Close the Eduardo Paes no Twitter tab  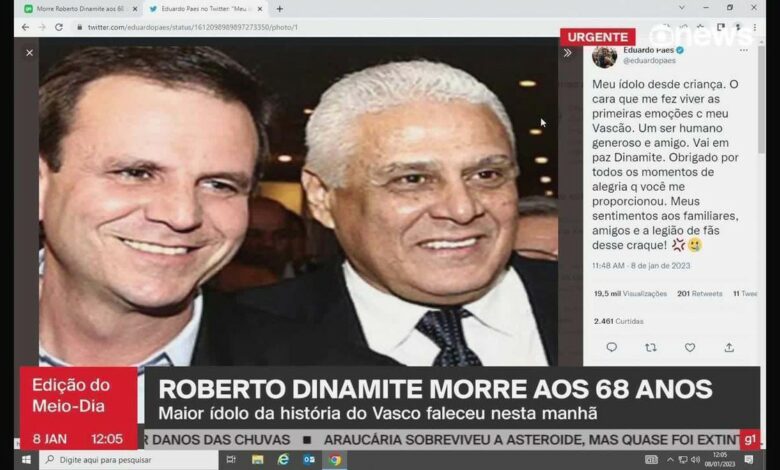[260, 9]
